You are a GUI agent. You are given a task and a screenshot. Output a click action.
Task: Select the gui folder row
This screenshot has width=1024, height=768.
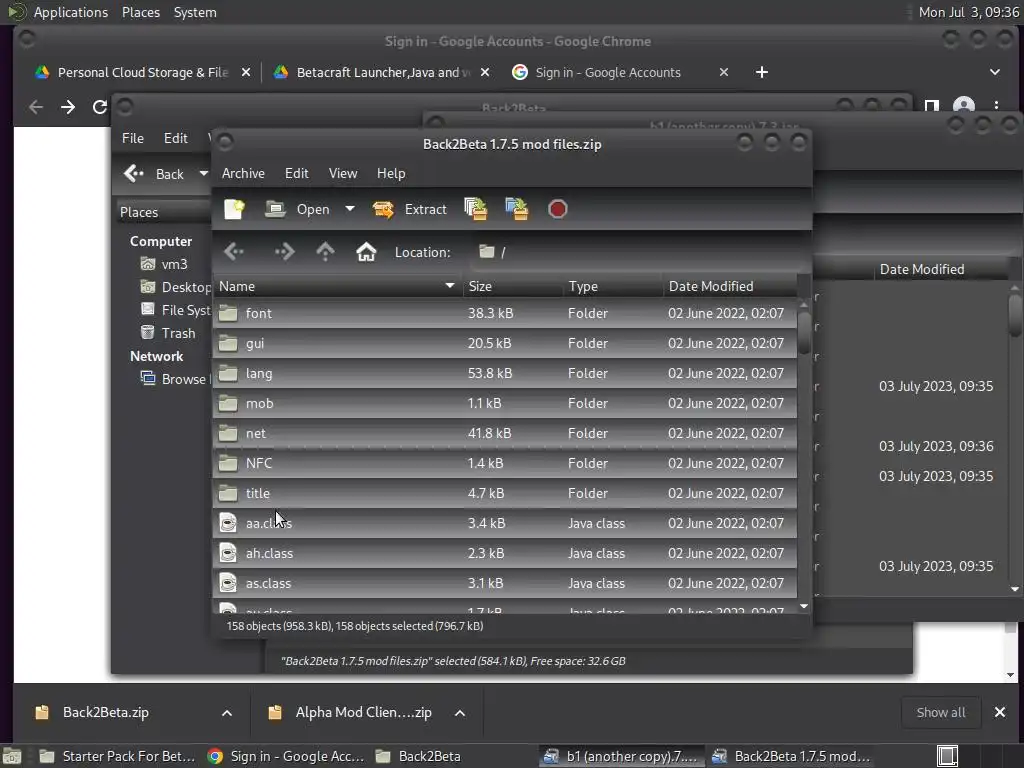tap(504, 344)
